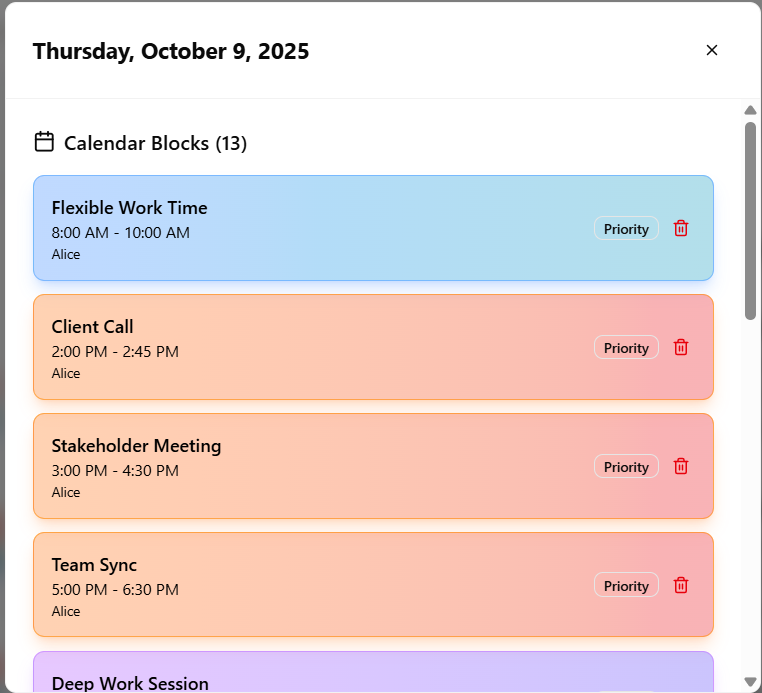Toggle Priority badge for Team Sync

point(626,586)
